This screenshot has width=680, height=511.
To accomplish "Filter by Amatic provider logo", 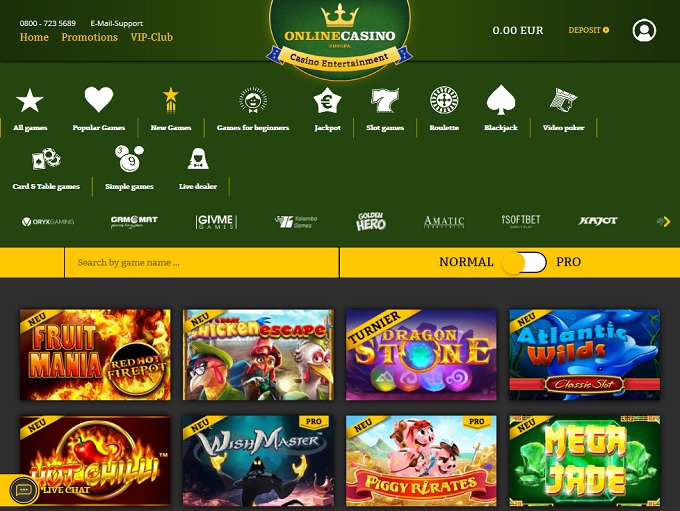I will (444, 222).
